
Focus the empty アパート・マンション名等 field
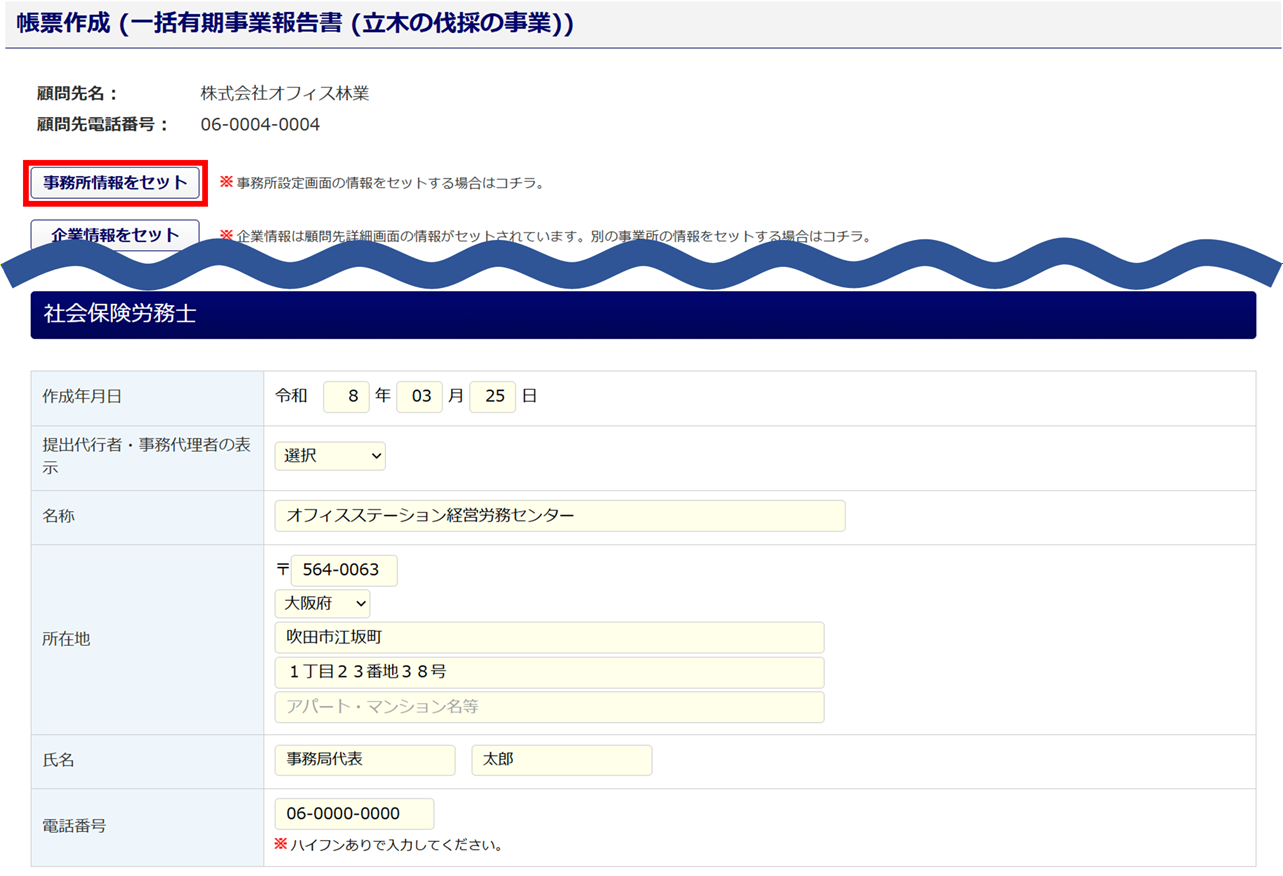point(549,707)
